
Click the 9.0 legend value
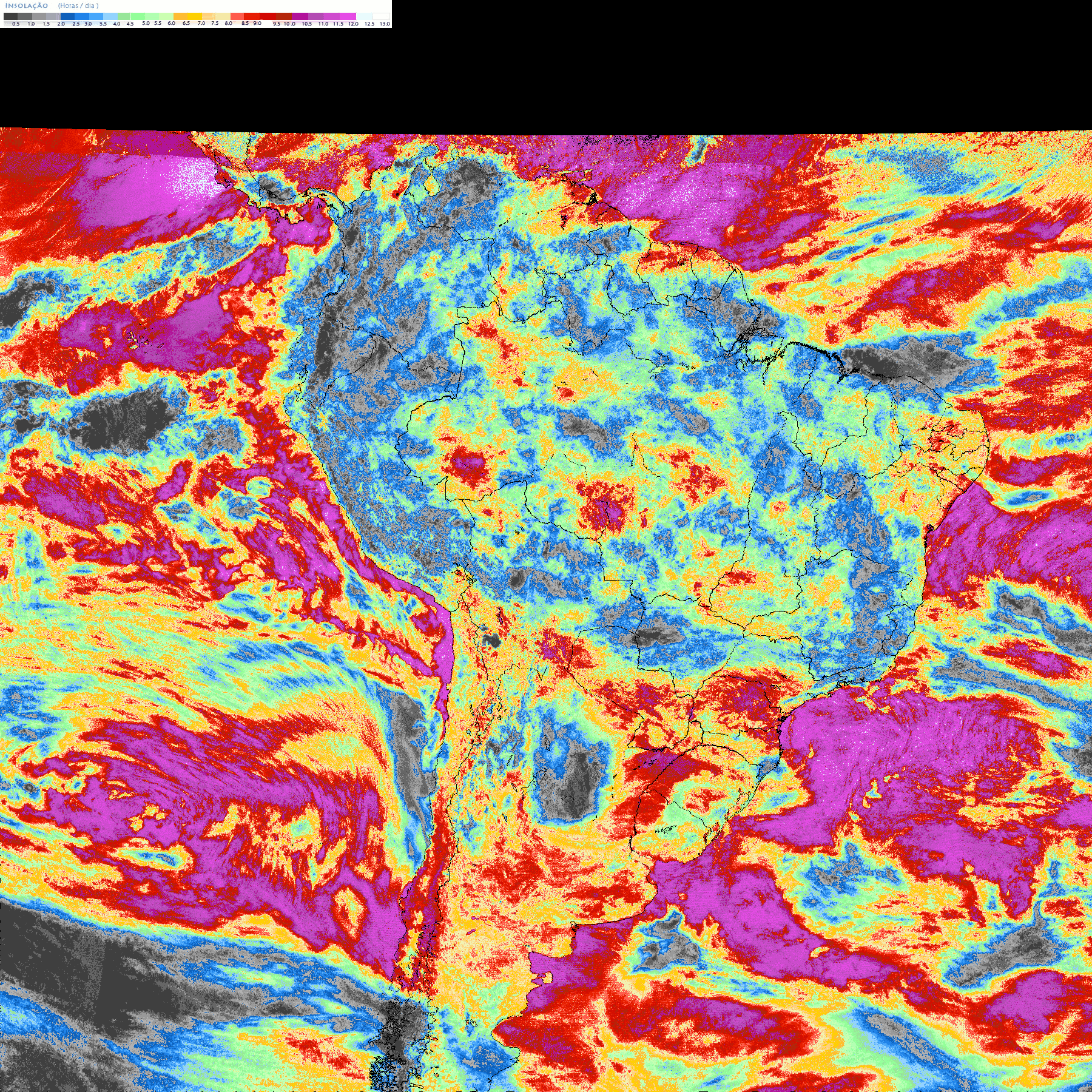(x=257, y=23)
